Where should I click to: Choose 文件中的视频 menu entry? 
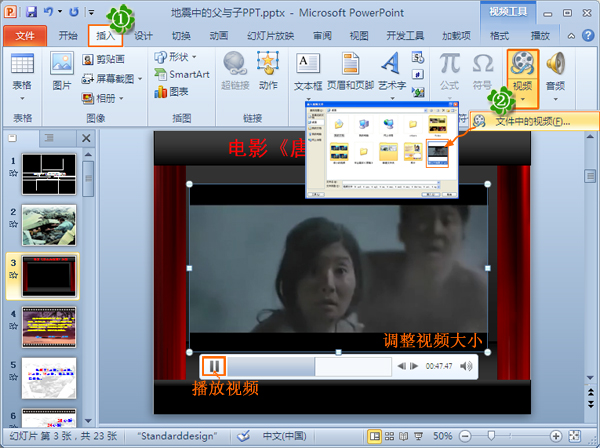click(x=532, y=122)
